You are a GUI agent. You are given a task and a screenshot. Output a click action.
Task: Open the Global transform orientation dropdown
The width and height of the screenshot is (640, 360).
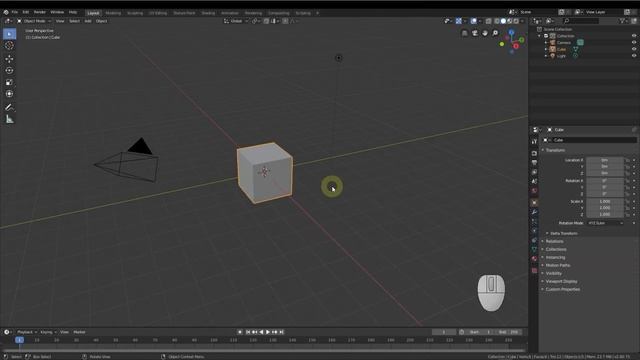coord(236,21)
